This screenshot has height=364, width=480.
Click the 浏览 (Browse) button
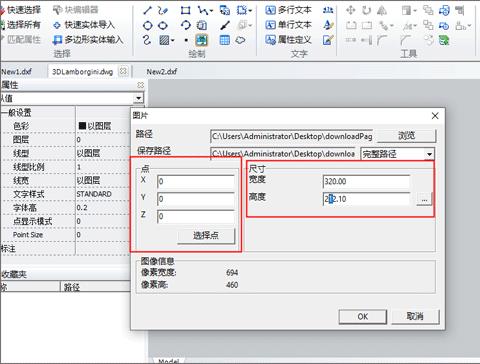click(x=406, y=135)
